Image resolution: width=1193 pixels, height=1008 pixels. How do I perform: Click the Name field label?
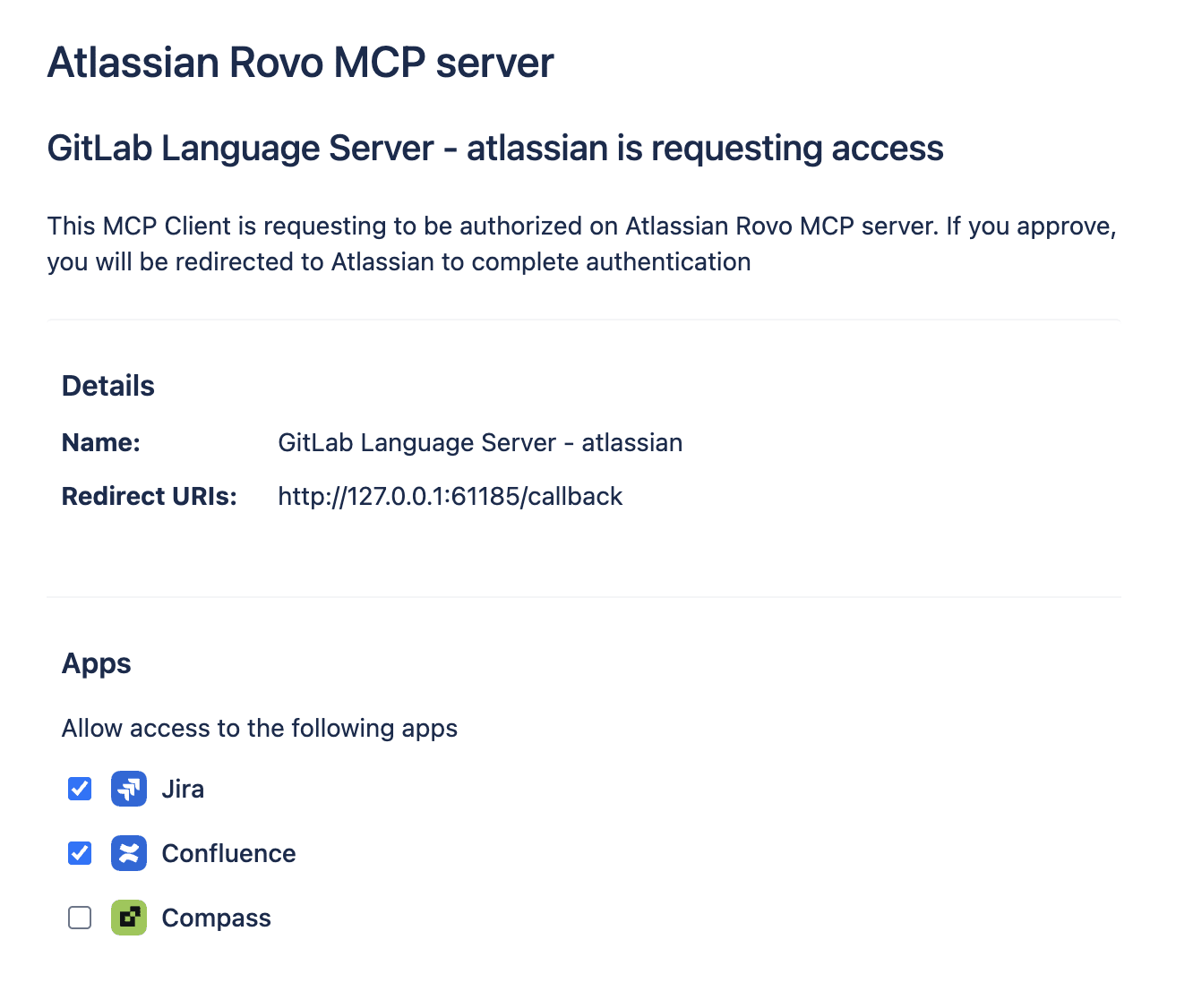point(100,442)
